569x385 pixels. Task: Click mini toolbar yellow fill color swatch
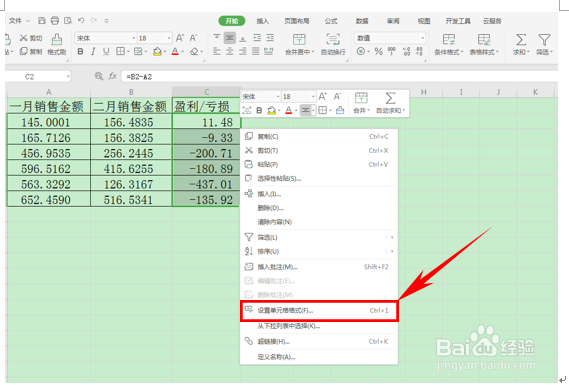271,110
